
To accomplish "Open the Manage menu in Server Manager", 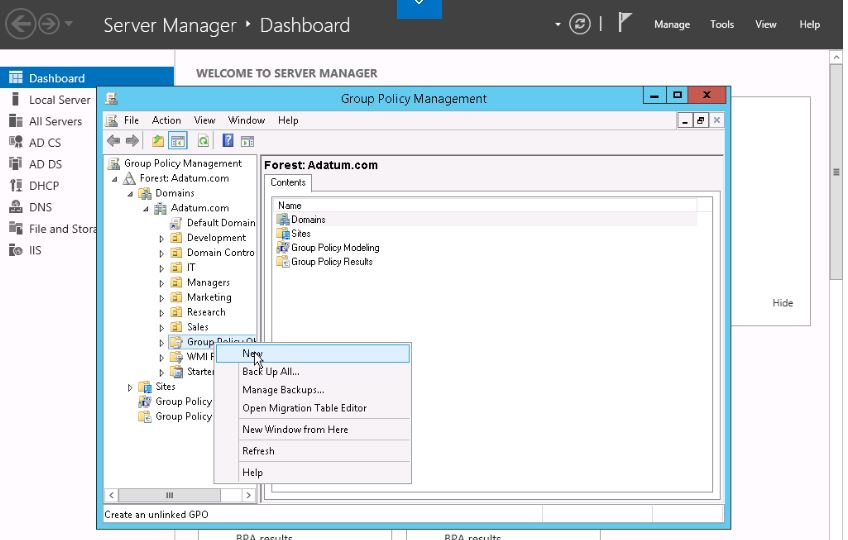I will pos(672,24).
